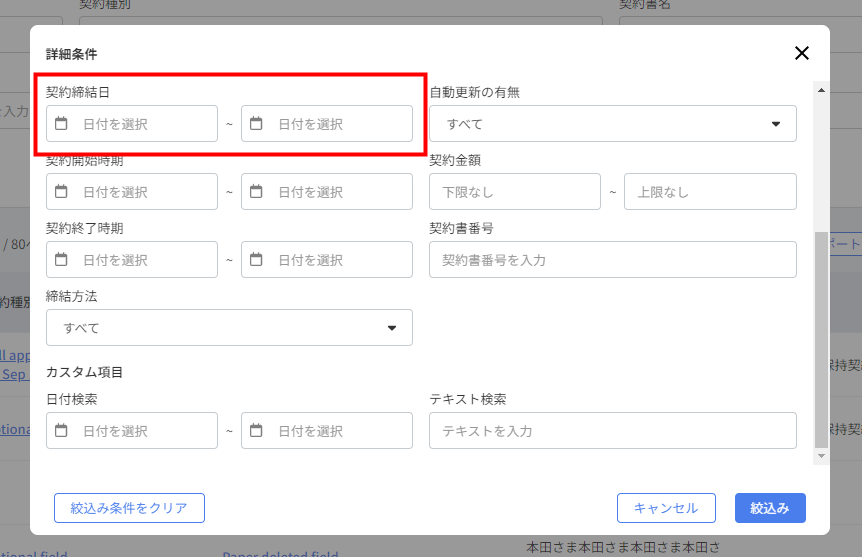
Task: Click calendar icon in 契約終了時期 end date
Action: (x=256, y=259)
